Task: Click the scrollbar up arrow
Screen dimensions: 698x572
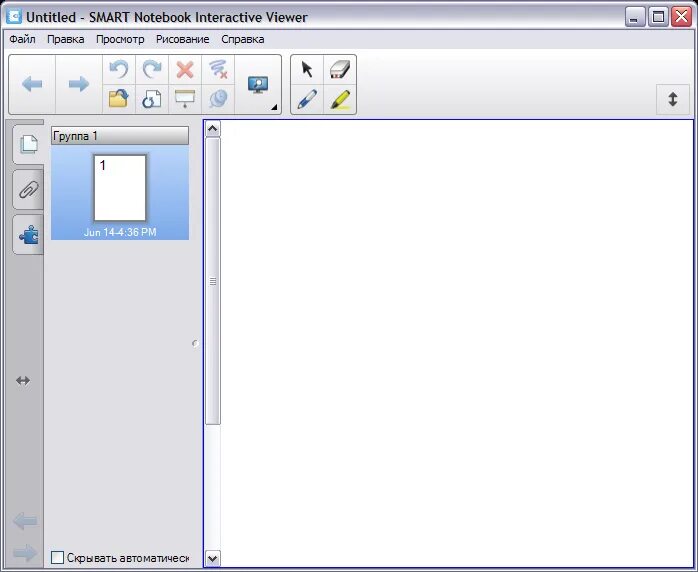Action: tap(213, 129)
